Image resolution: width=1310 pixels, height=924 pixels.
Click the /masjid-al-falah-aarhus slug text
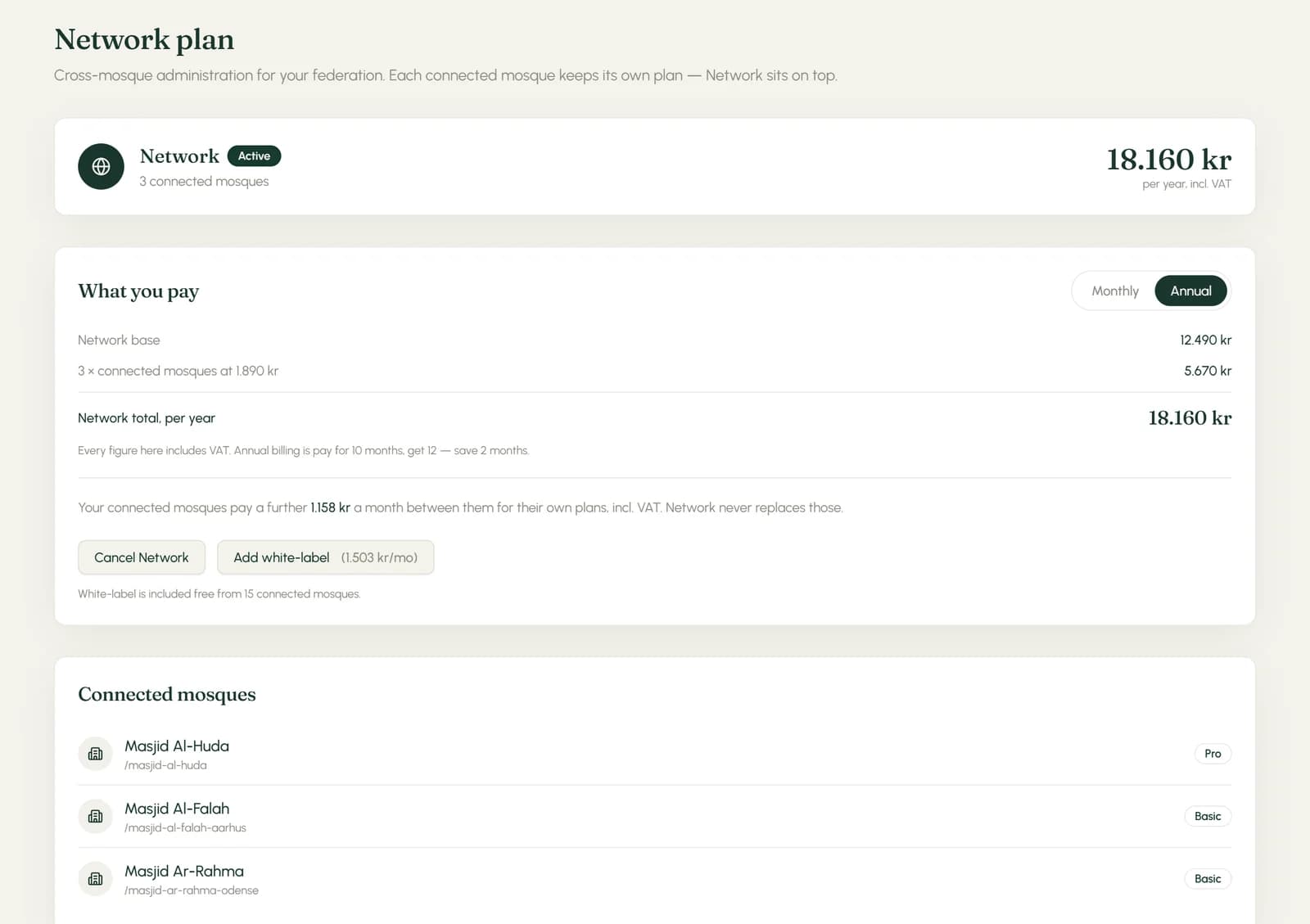pos(185,827)
